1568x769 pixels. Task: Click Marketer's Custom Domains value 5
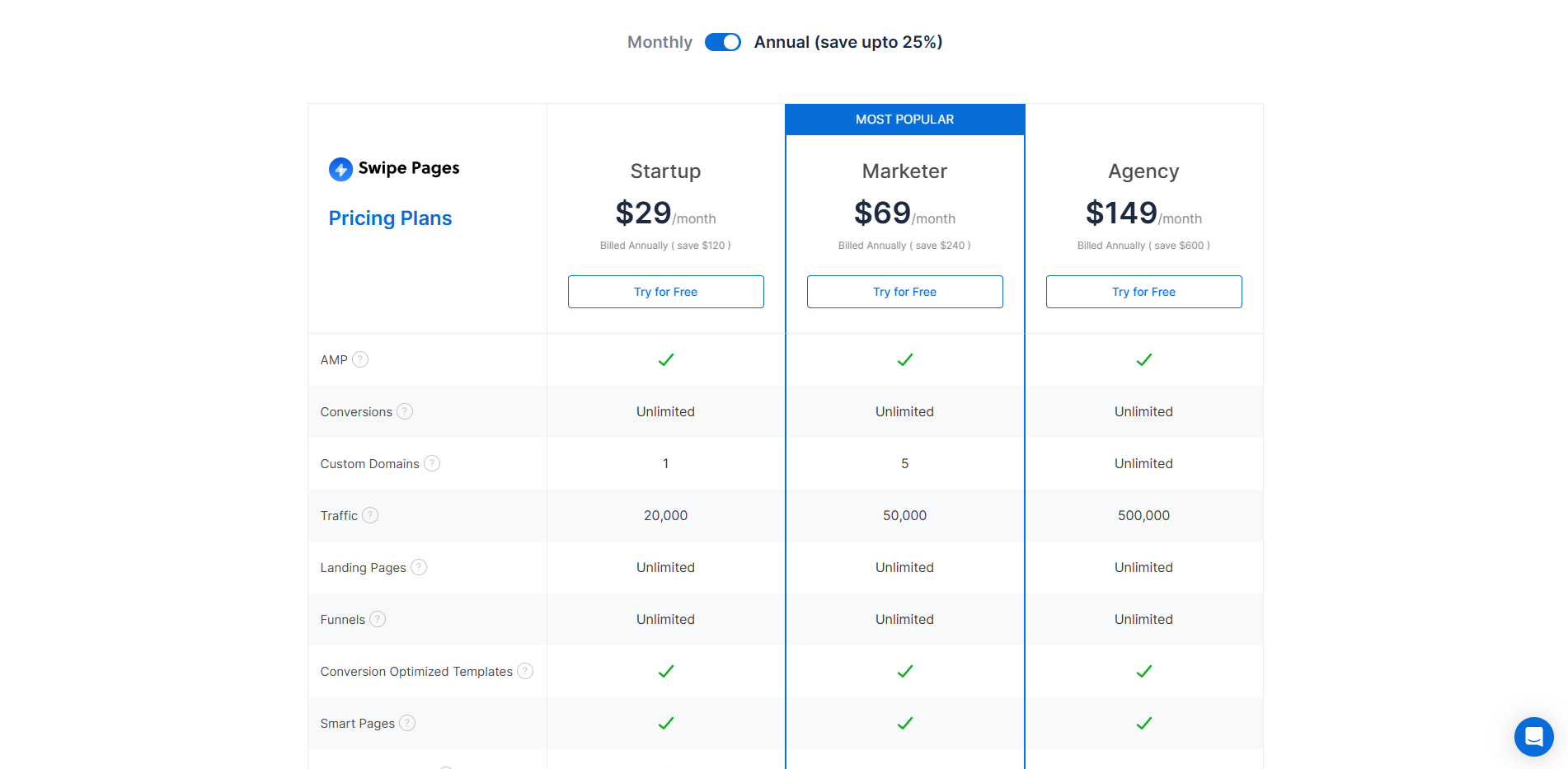pos(904,464)
